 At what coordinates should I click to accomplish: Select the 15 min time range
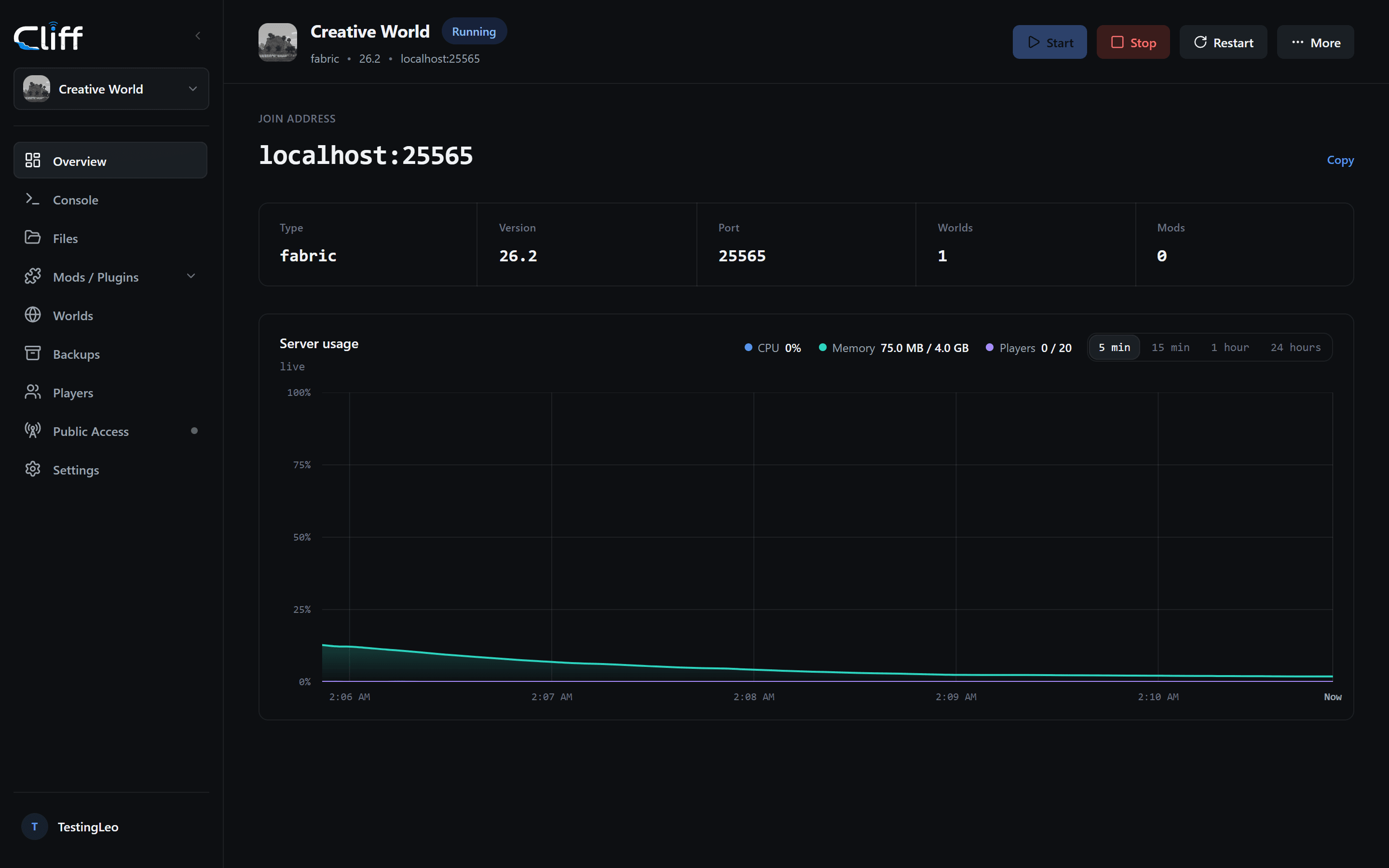[x=1171, y=347]
